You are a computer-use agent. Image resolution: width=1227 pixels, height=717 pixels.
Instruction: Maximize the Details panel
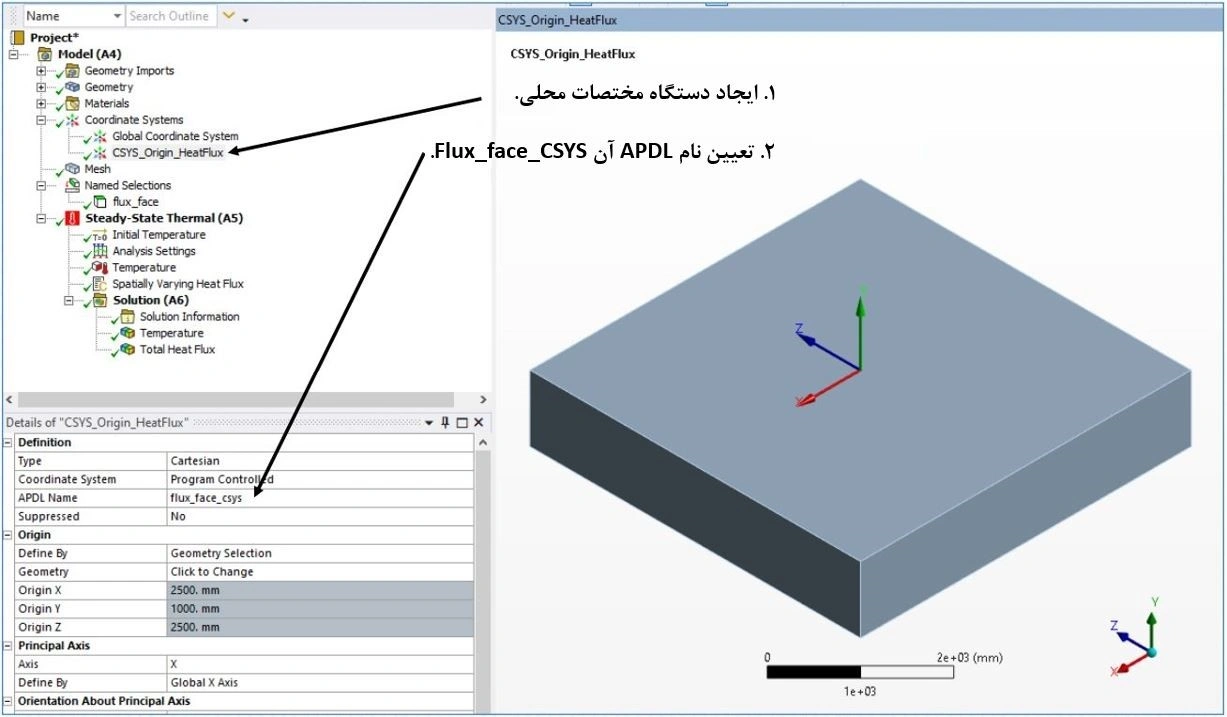click(x=462, y=423)
